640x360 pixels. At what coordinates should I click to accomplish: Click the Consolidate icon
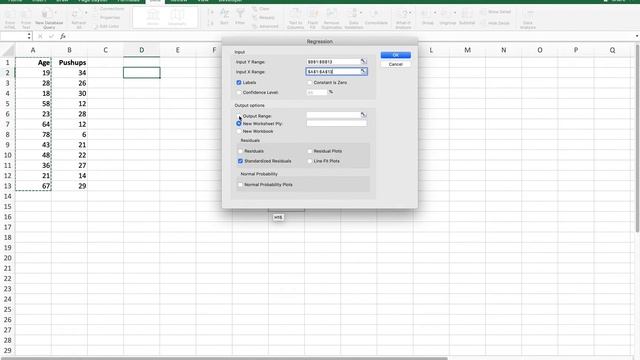pos(376,17)
